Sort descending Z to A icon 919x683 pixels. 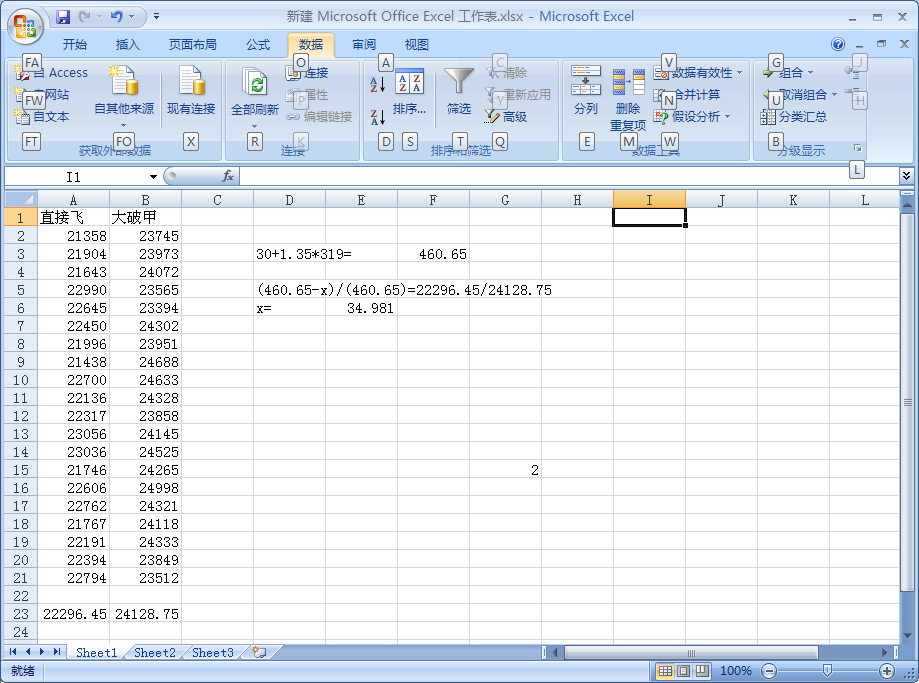click(377, 117)
